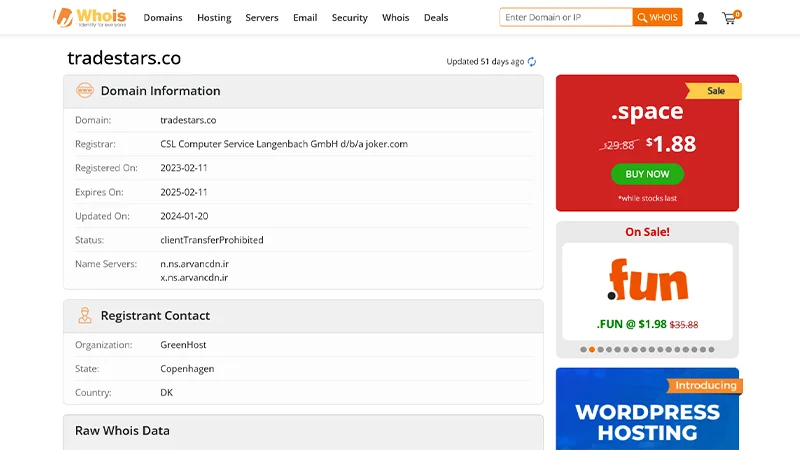Open the Domains menu

pyautogui.click(x=163, y=18)
